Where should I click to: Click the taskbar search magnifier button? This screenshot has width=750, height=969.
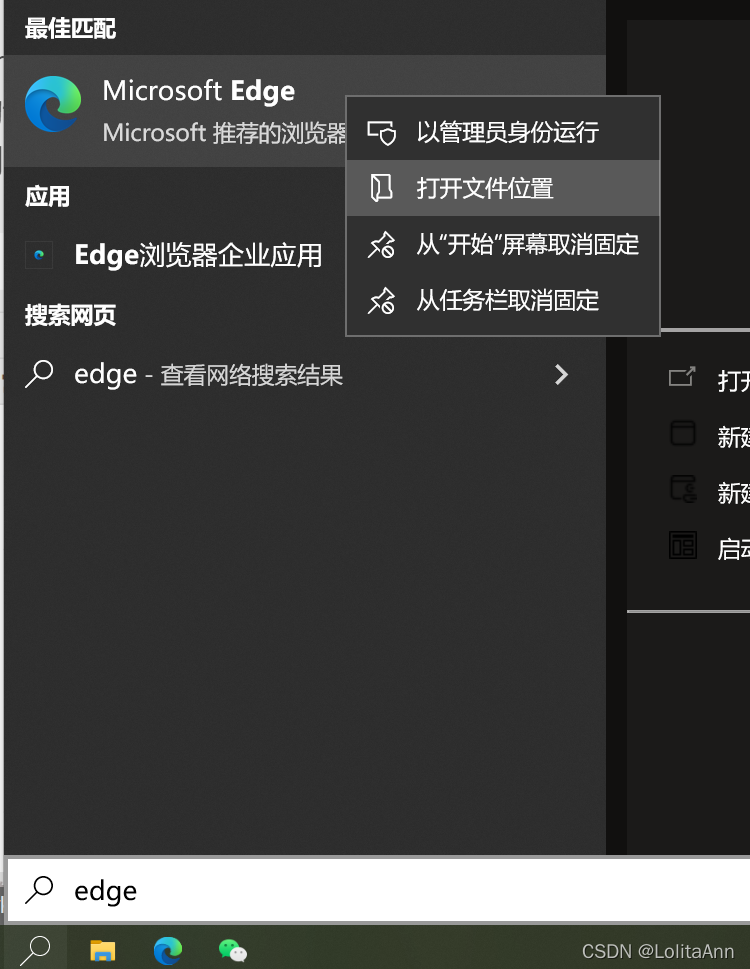[x=35, y=950]
